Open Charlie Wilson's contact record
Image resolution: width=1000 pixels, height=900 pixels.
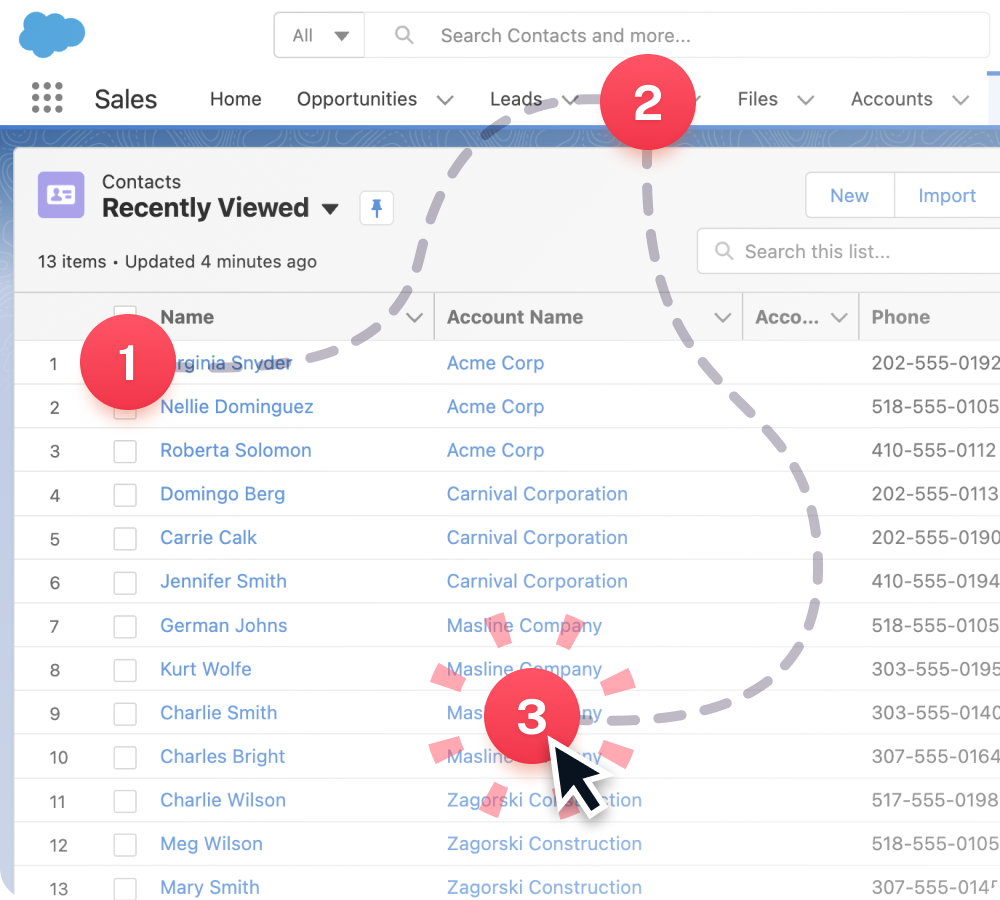222,800
